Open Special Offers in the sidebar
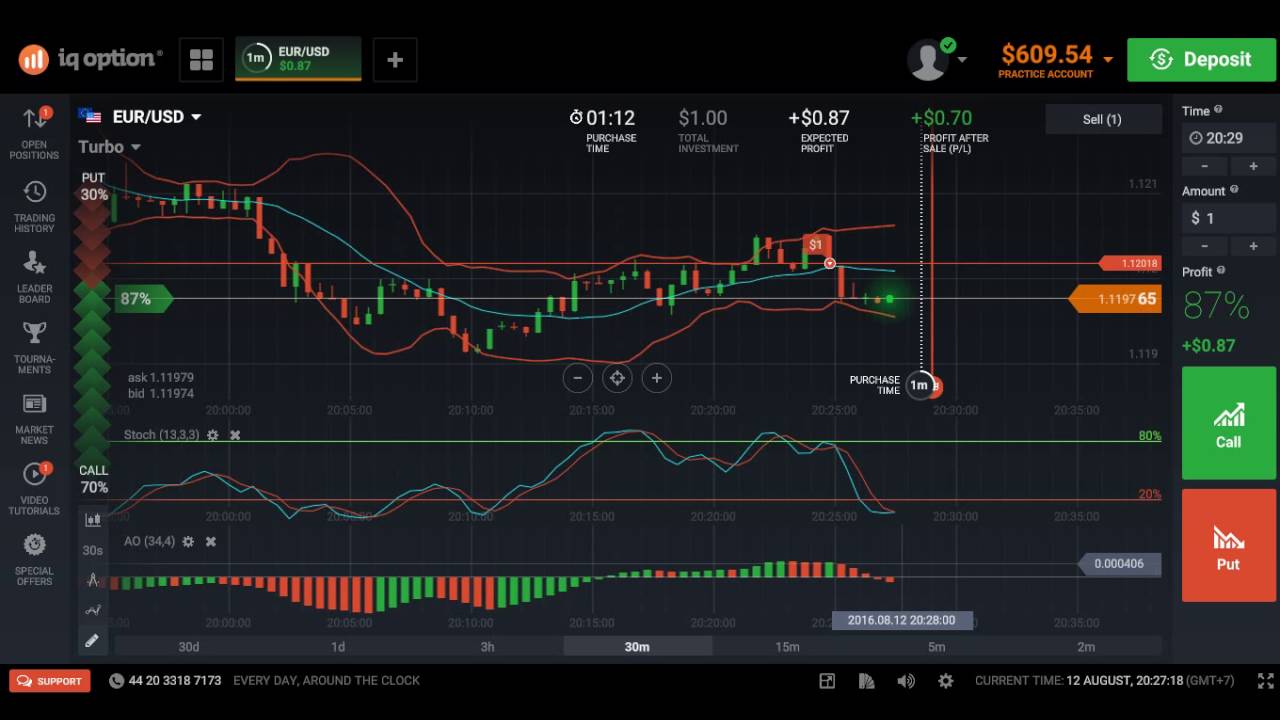The image size is (1280, 720). [x=34, y=560]
